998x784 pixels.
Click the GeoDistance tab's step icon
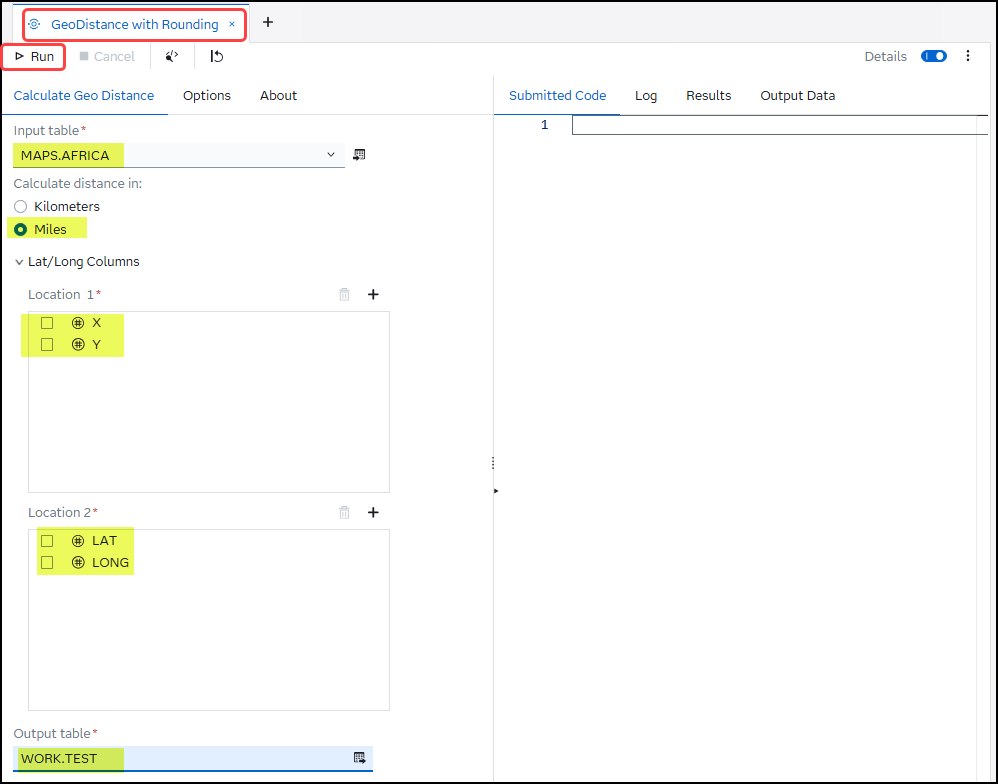(x=34, y=24)
